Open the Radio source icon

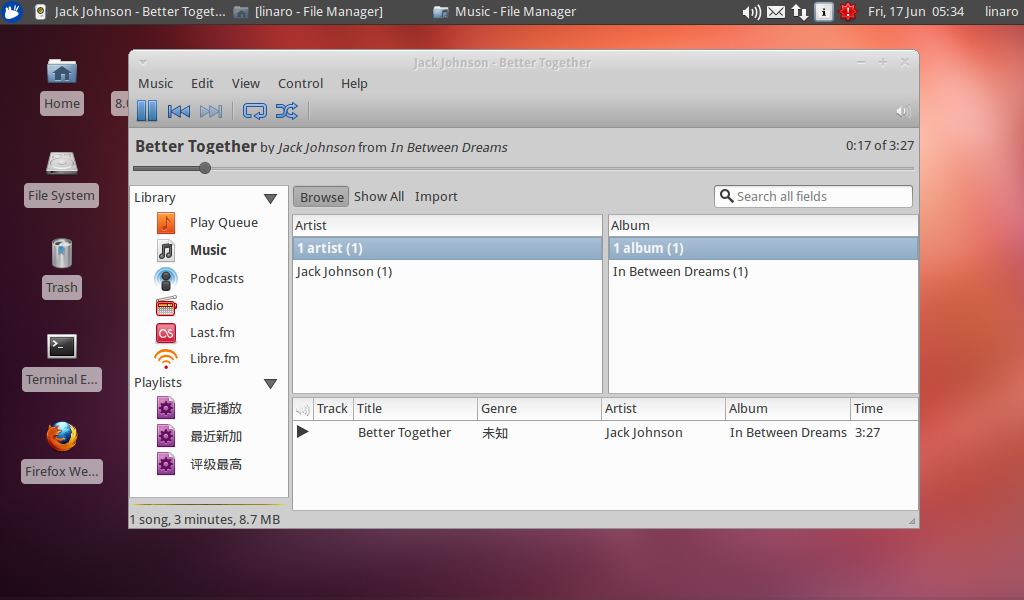[x=166, y=306]
